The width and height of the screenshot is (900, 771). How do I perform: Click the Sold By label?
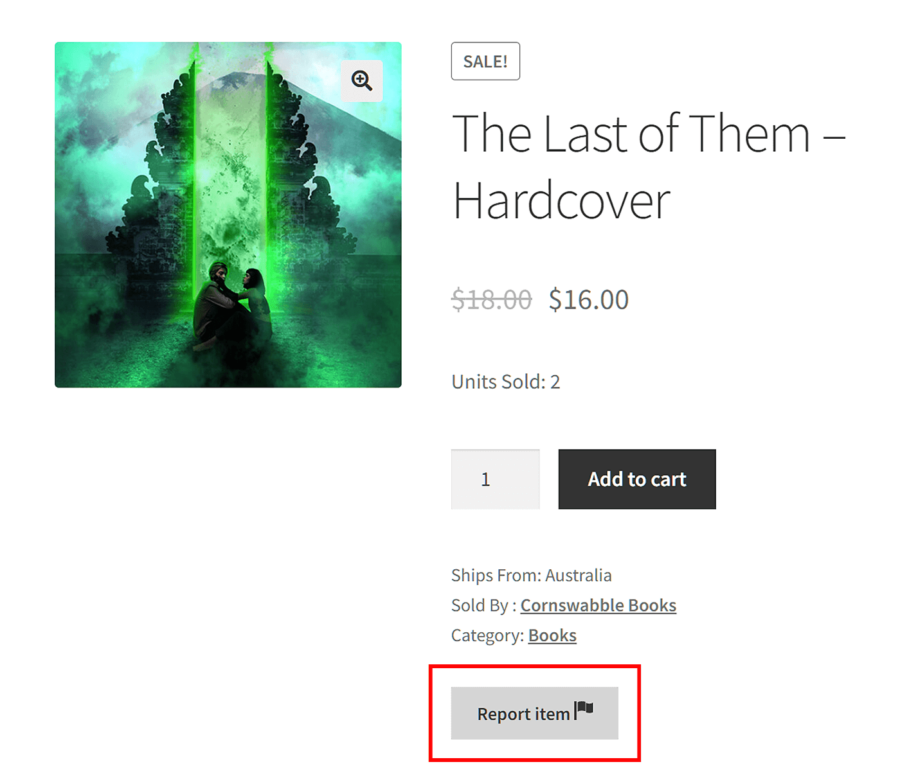tap(483, 605)
